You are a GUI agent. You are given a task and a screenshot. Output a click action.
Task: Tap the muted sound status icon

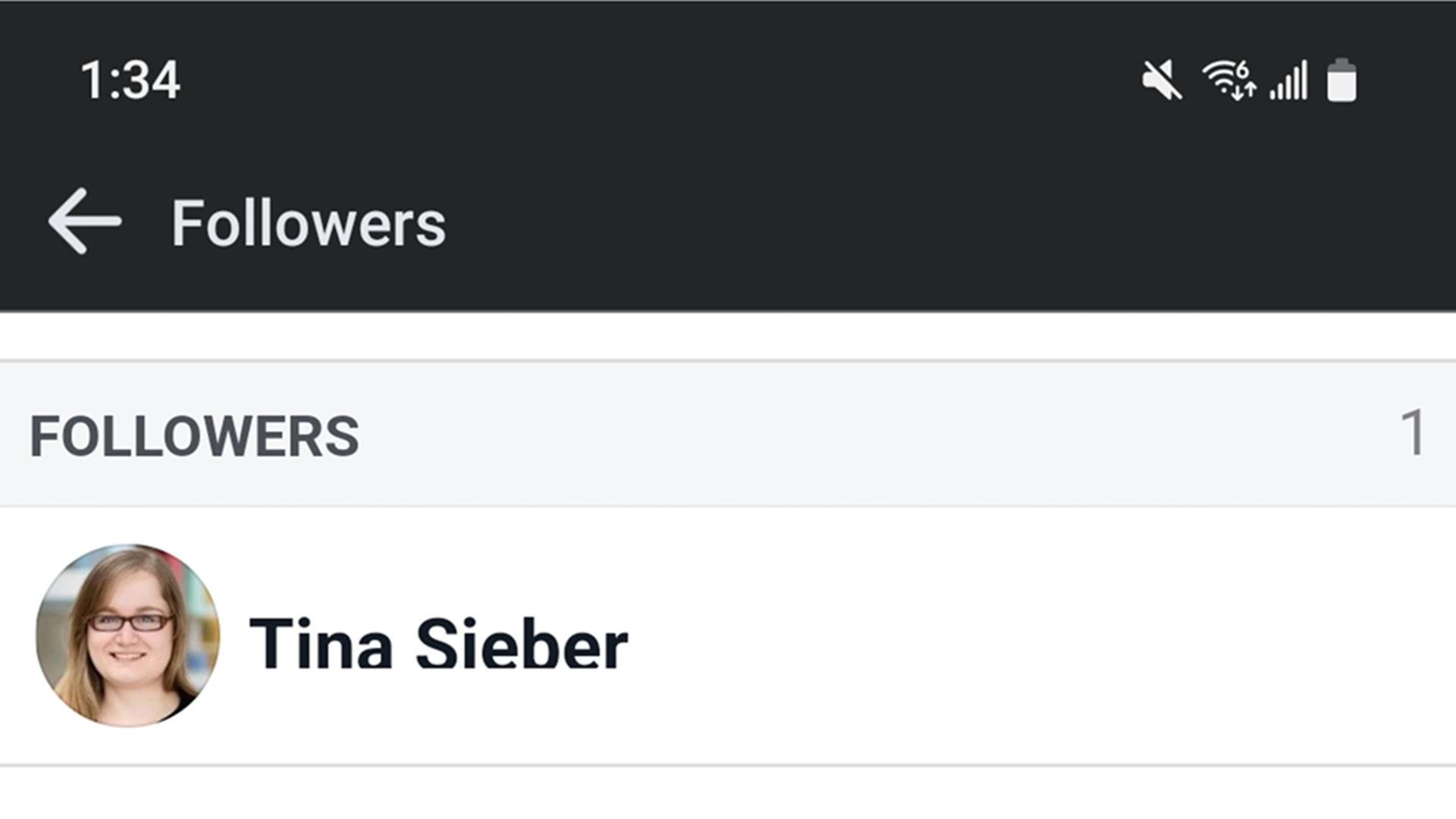[1161, 80]
